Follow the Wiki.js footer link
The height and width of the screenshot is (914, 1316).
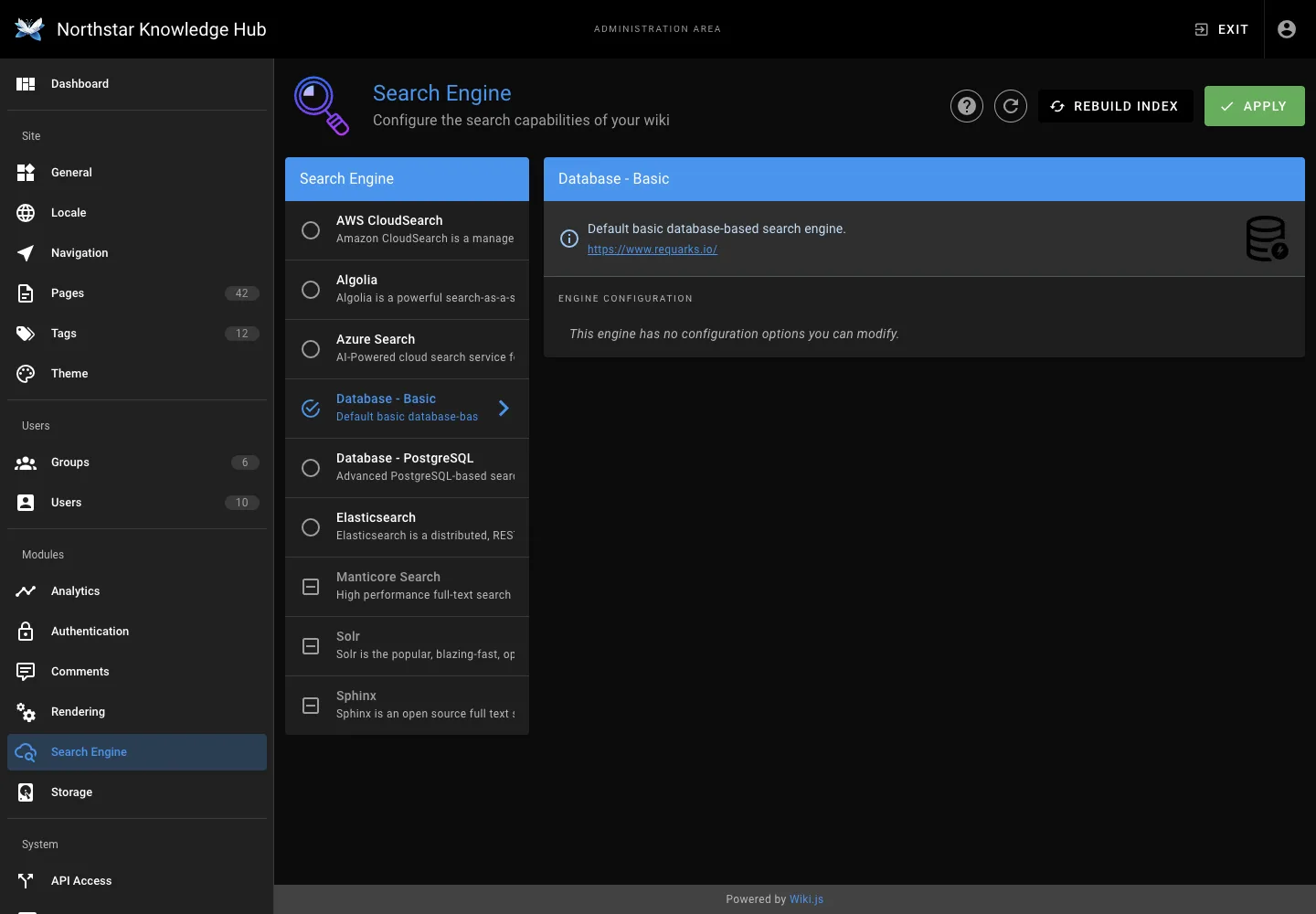(x=806, y=899)
